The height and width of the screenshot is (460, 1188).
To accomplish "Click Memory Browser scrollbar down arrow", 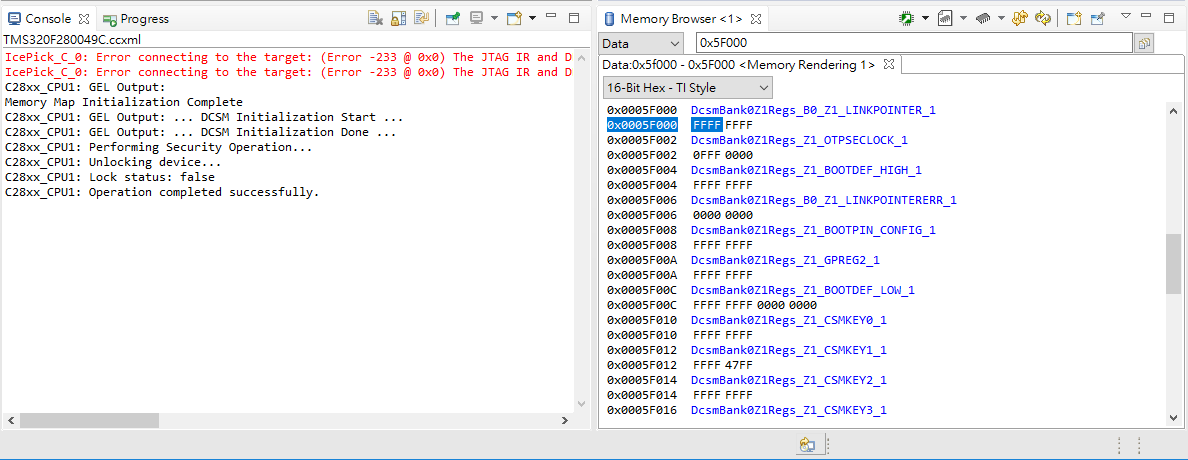I will (x=1173, y=418).
